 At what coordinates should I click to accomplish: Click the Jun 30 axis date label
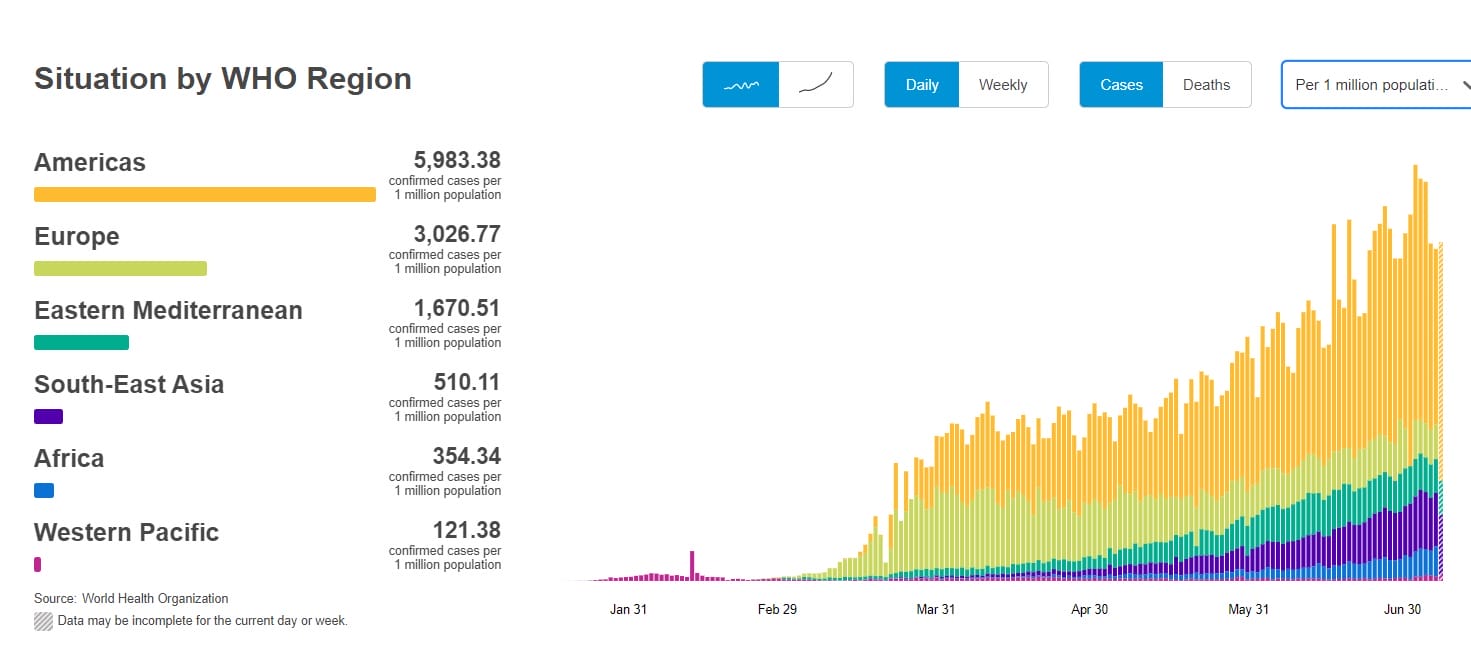coord(1404,610)
